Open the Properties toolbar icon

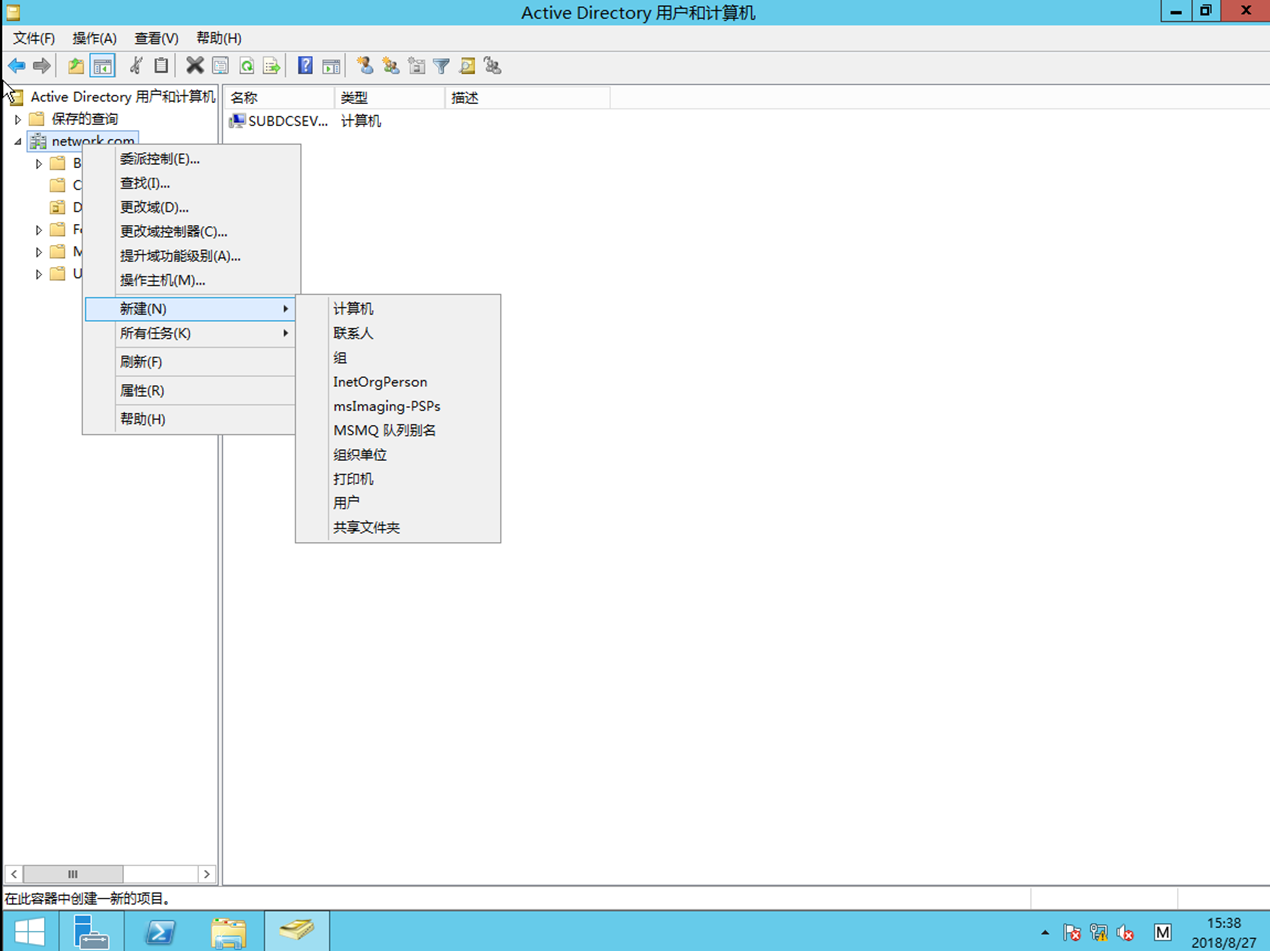[220, 66]
